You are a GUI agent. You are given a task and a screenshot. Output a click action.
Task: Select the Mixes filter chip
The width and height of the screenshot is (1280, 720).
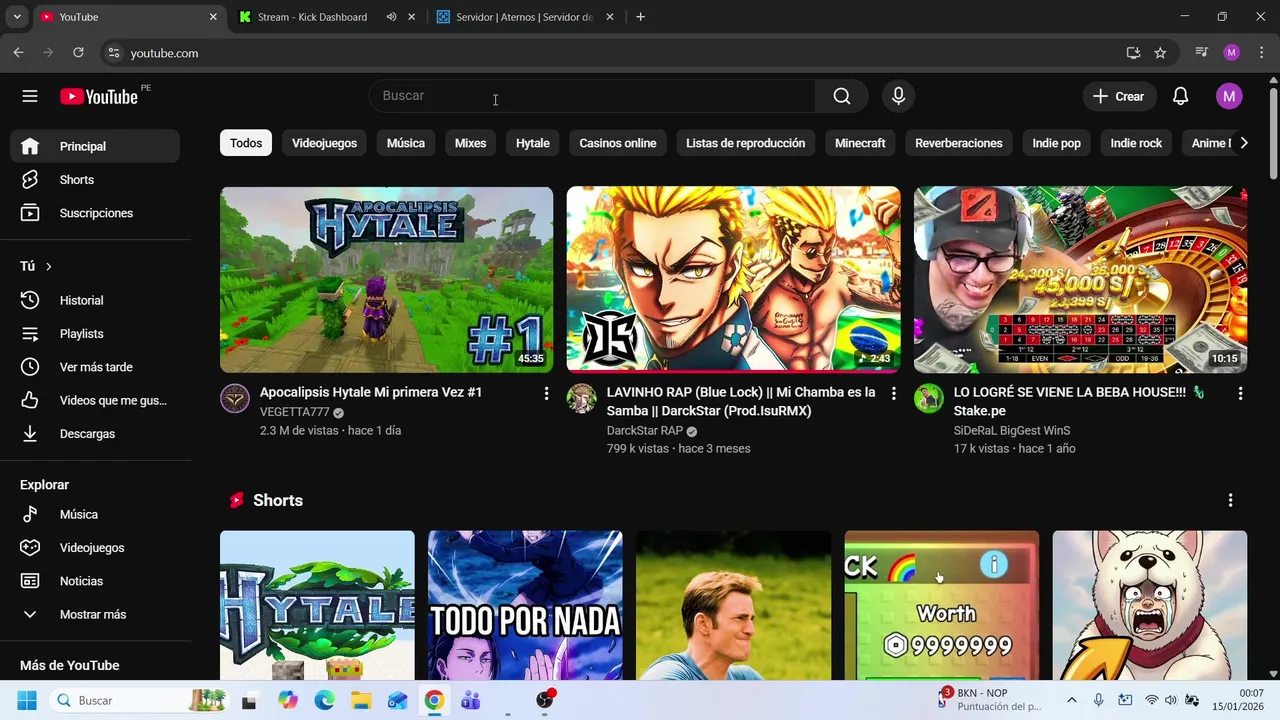[470, 143]
